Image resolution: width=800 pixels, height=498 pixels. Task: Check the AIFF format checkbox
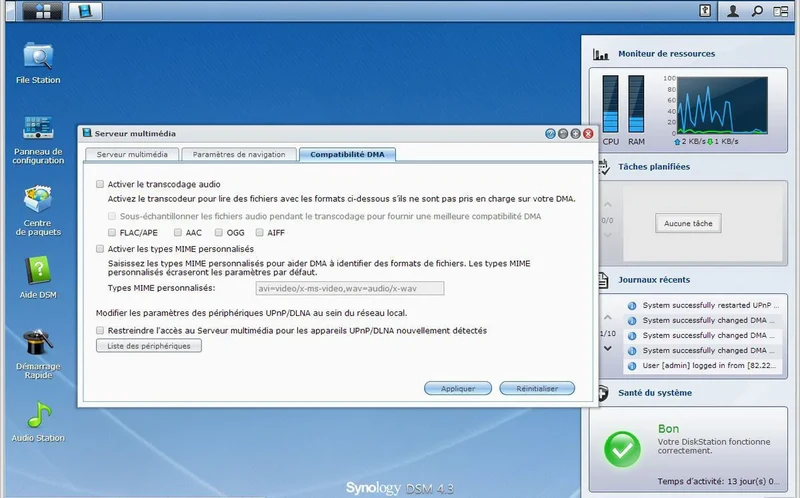[x=259, y=233]
